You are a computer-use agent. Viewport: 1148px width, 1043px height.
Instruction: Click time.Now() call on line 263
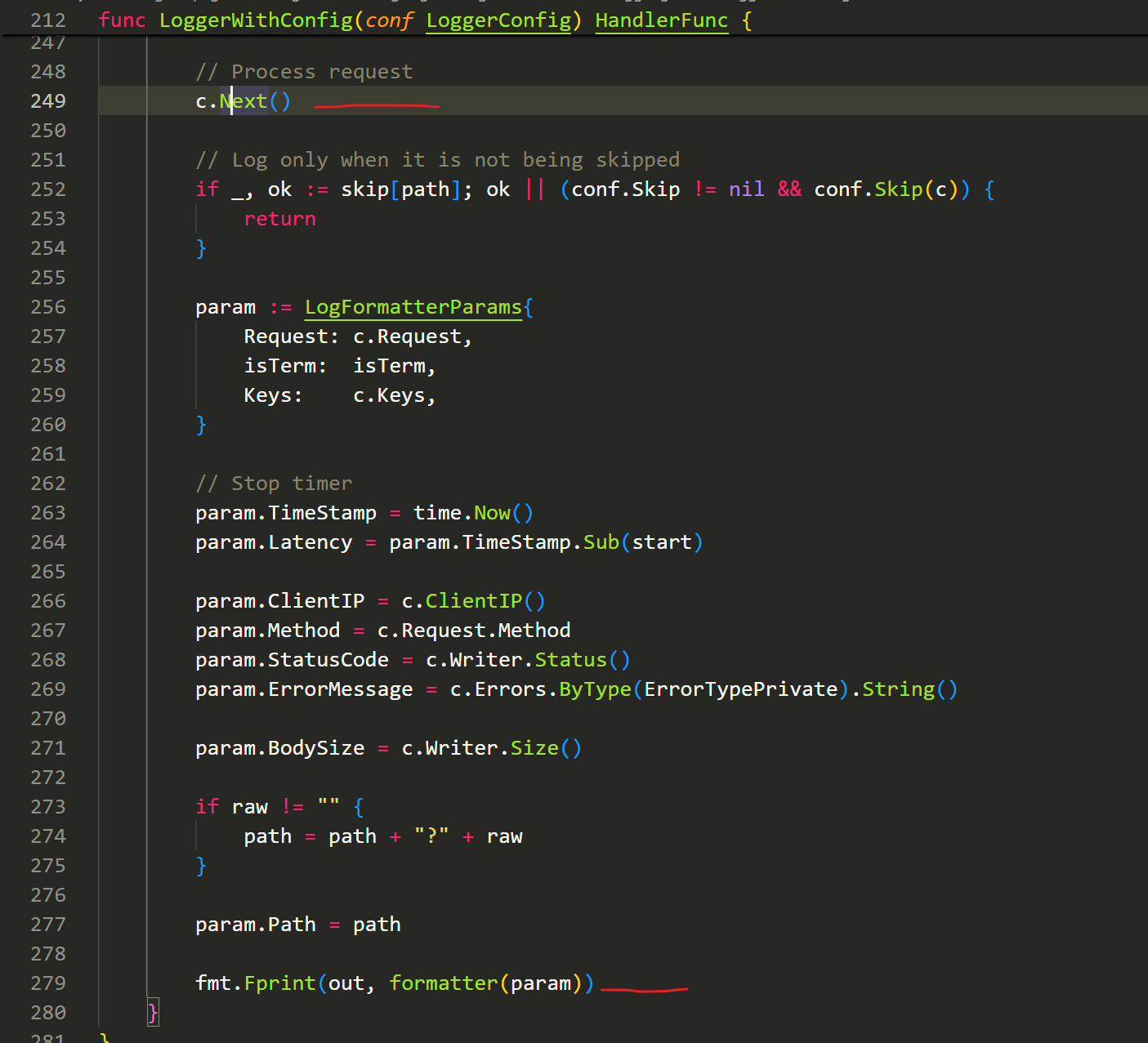[x=473, y=513]
